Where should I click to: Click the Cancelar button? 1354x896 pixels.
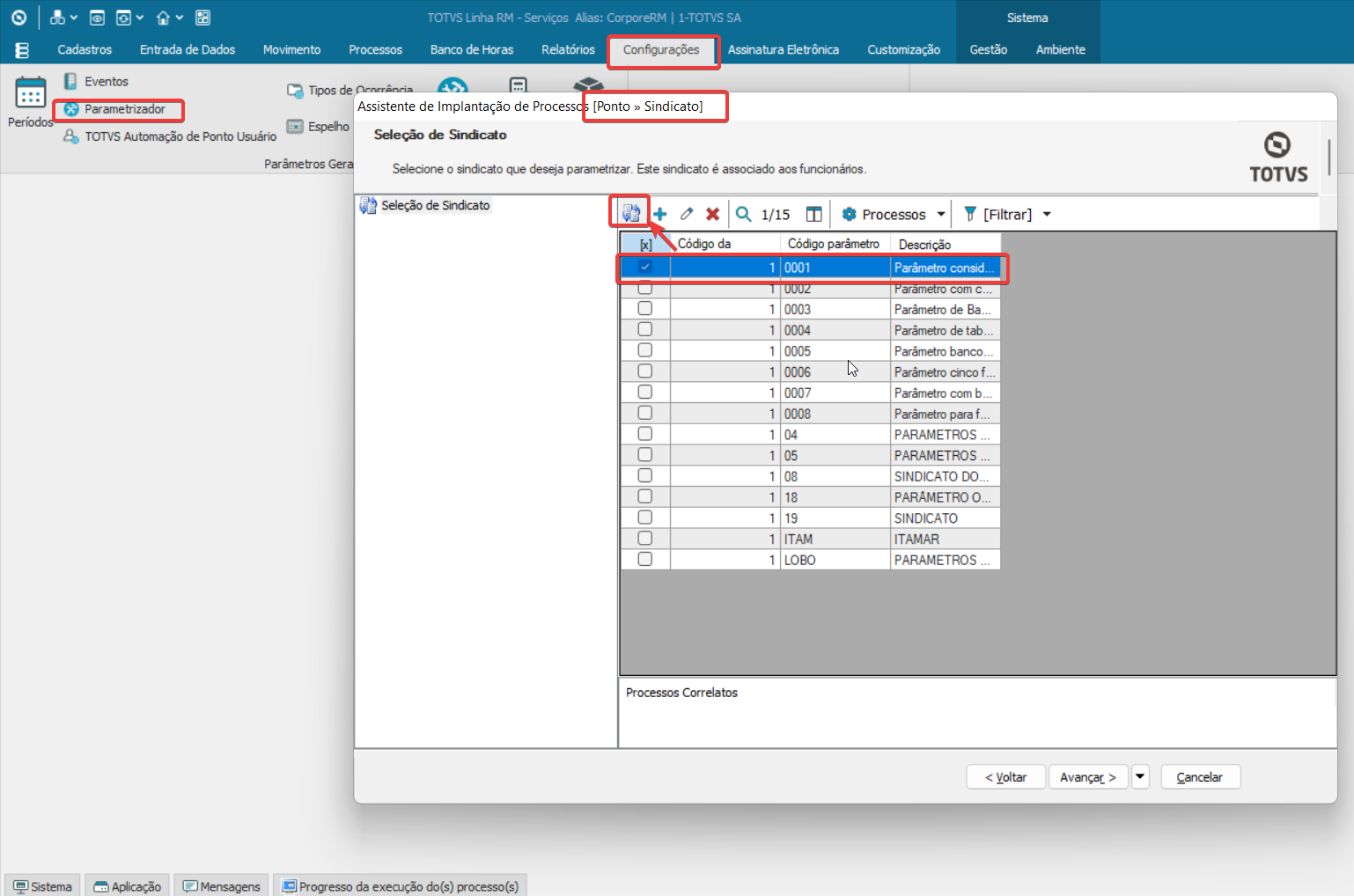1200,777
